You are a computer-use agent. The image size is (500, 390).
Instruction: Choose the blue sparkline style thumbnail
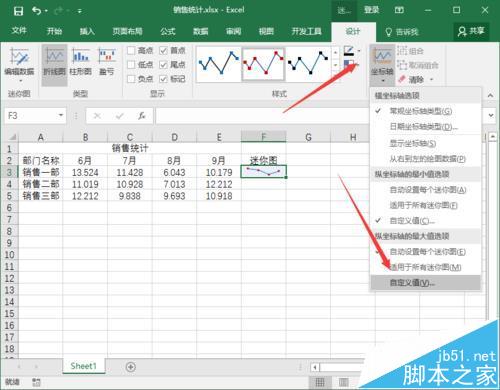(x=219, y=64)
